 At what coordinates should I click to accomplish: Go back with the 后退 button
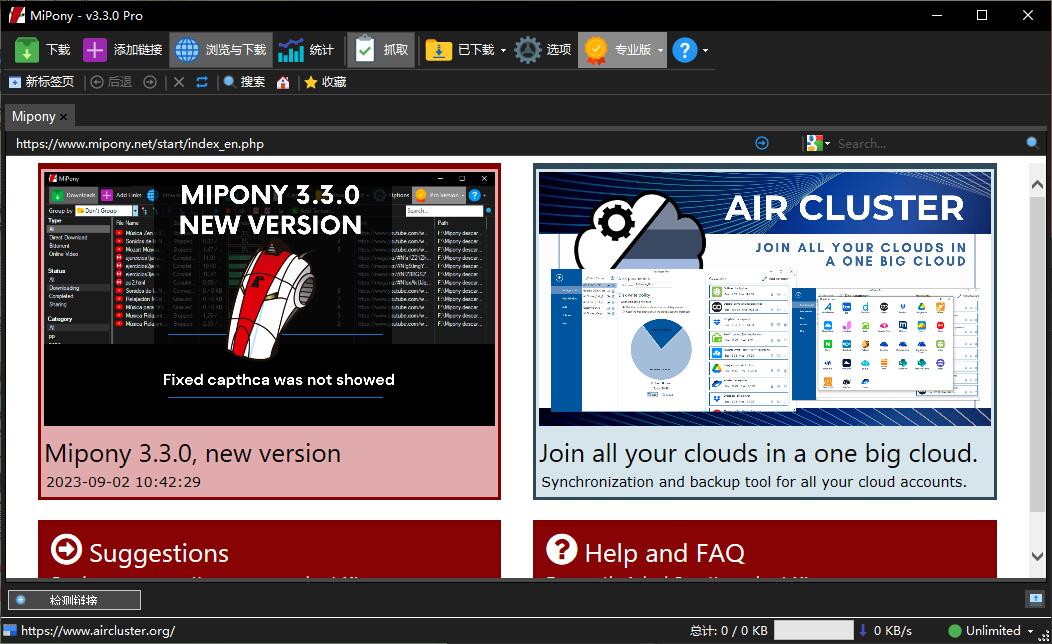(x=111, y=82)
